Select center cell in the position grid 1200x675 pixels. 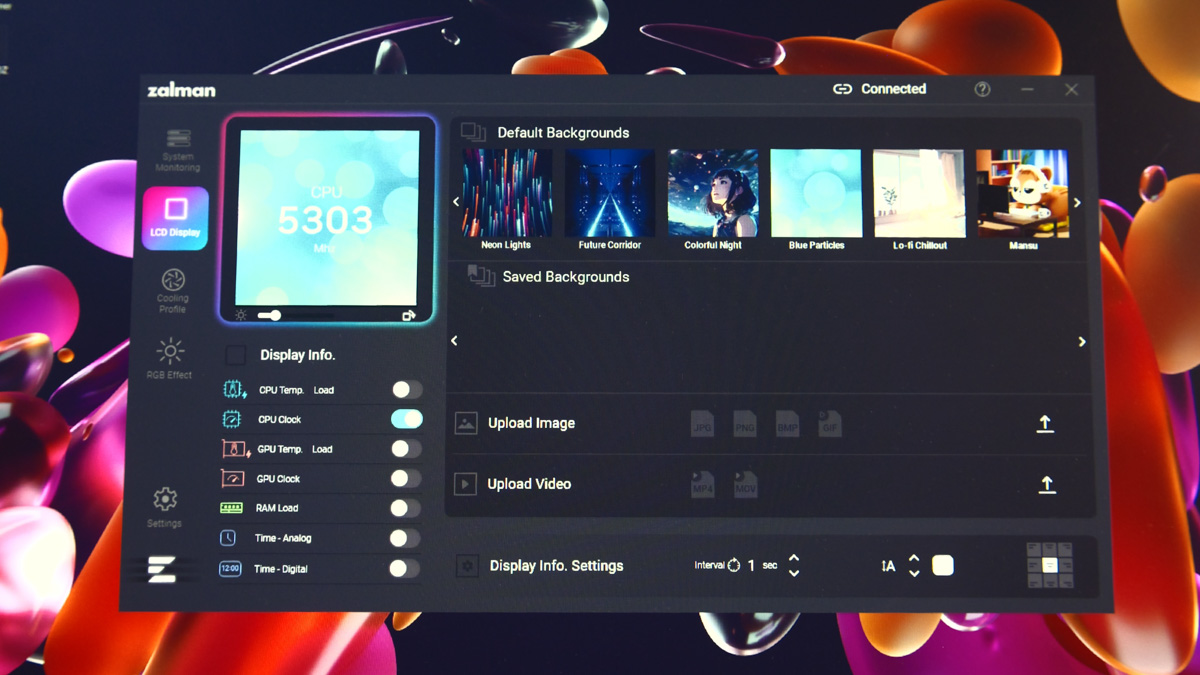(1049, 565)
